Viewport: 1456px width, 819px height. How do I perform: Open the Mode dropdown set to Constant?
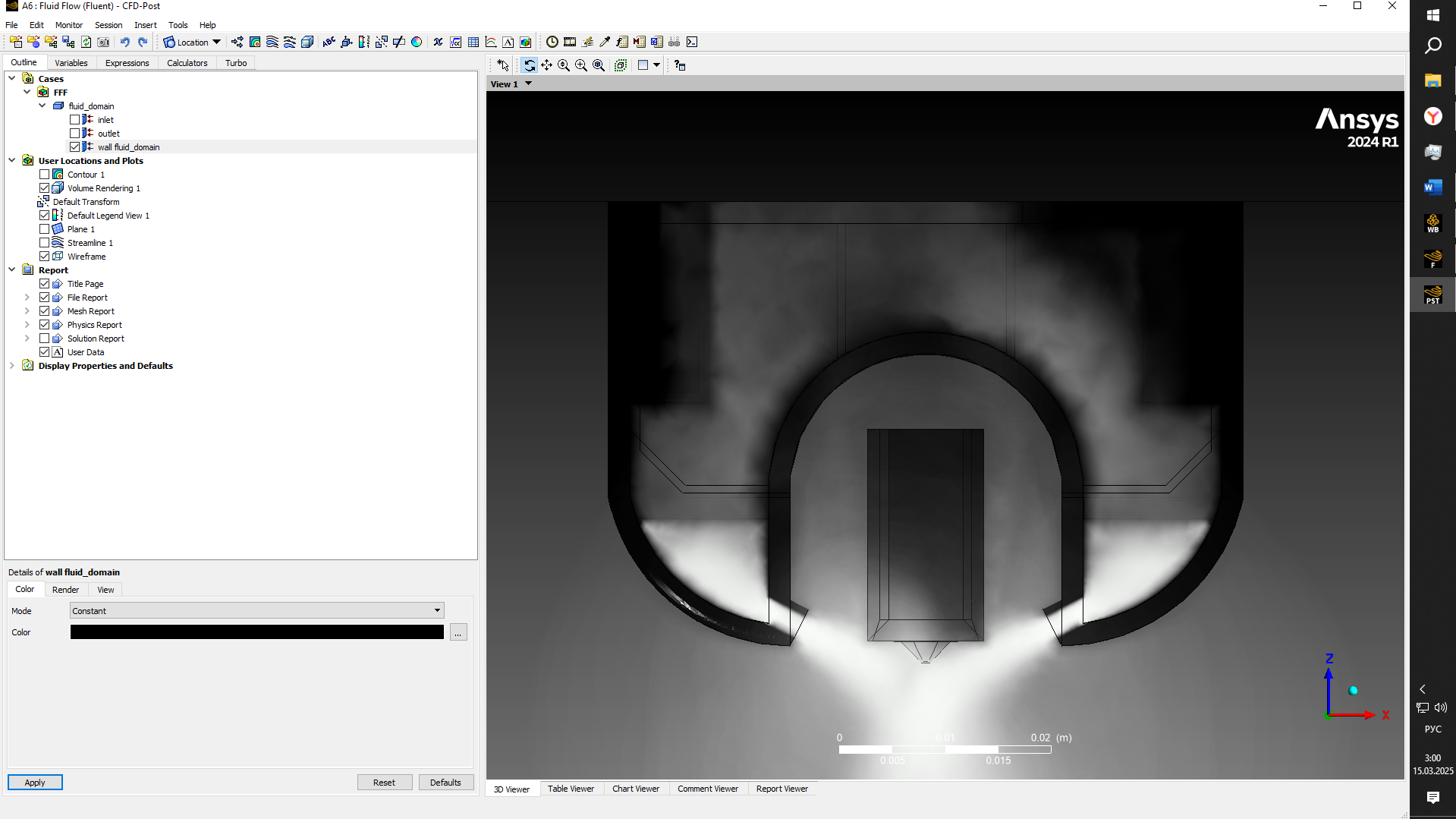[257, 611]
